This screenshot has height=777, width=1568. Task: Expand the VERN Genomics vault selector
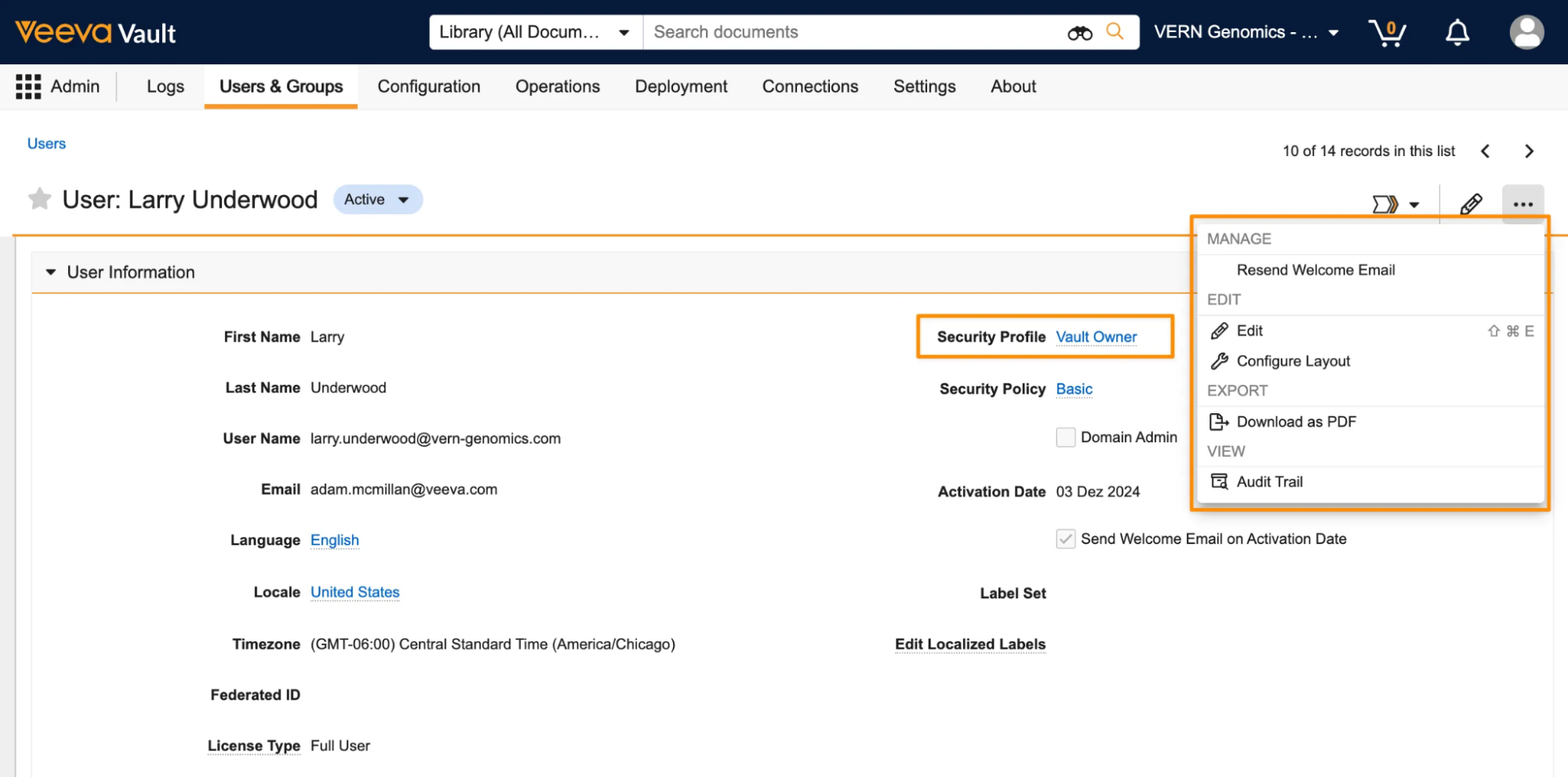[1246, 32]
